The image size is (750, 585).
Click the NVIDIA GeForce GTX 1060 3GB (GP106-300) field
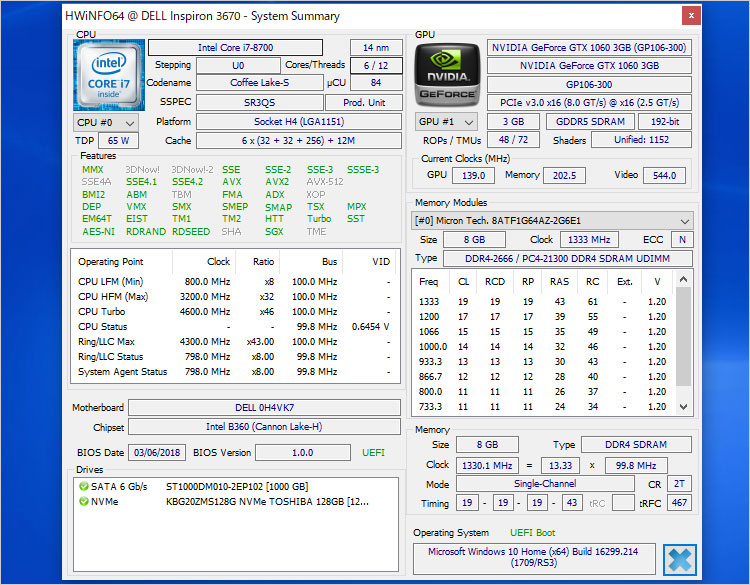pyautogui.click(x=588, y=48)
